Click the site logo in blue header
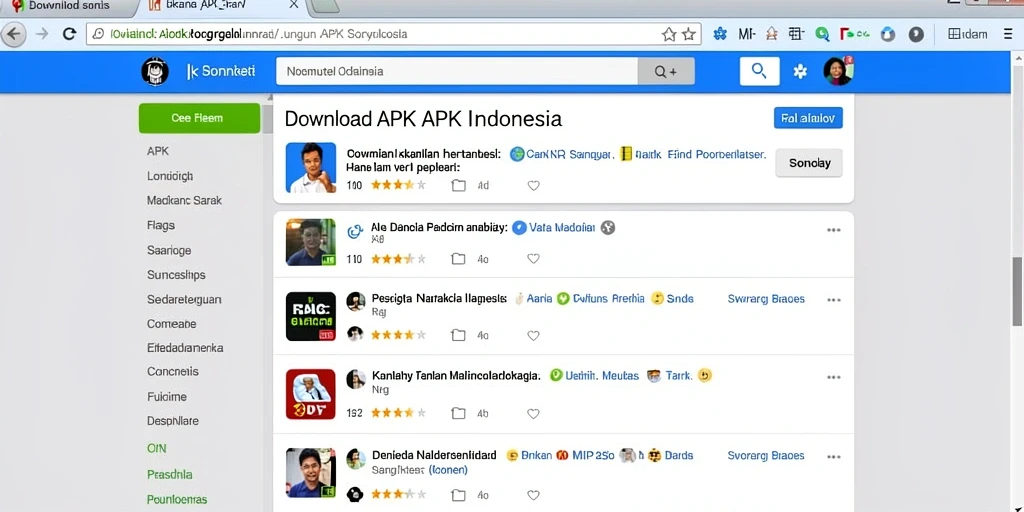This screenshot has height=512, width=1024. (155, 71)
